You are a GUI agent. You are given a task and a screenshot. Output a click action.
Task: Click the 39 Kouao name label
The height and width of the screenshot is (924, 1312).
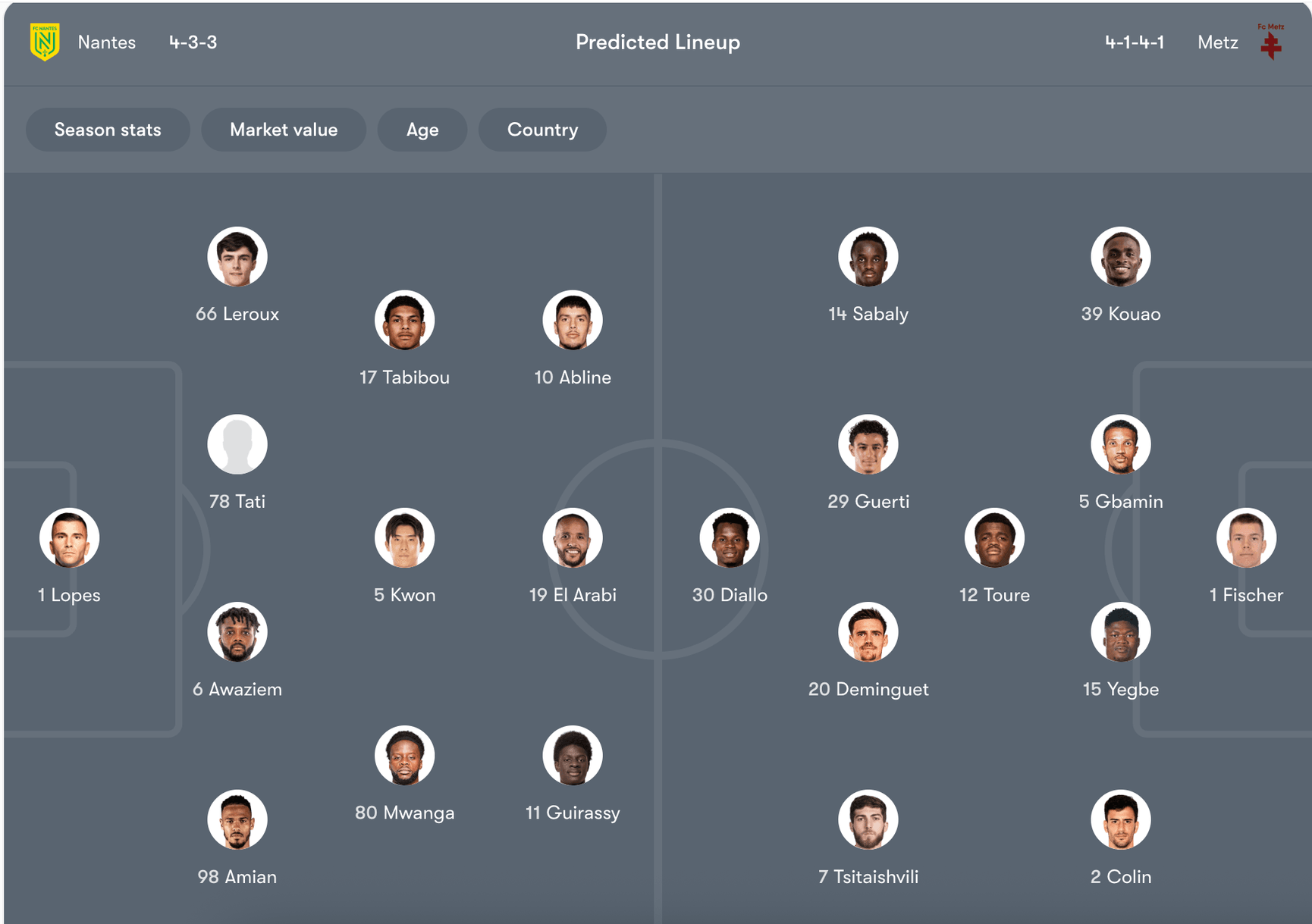pos(1120,314)
